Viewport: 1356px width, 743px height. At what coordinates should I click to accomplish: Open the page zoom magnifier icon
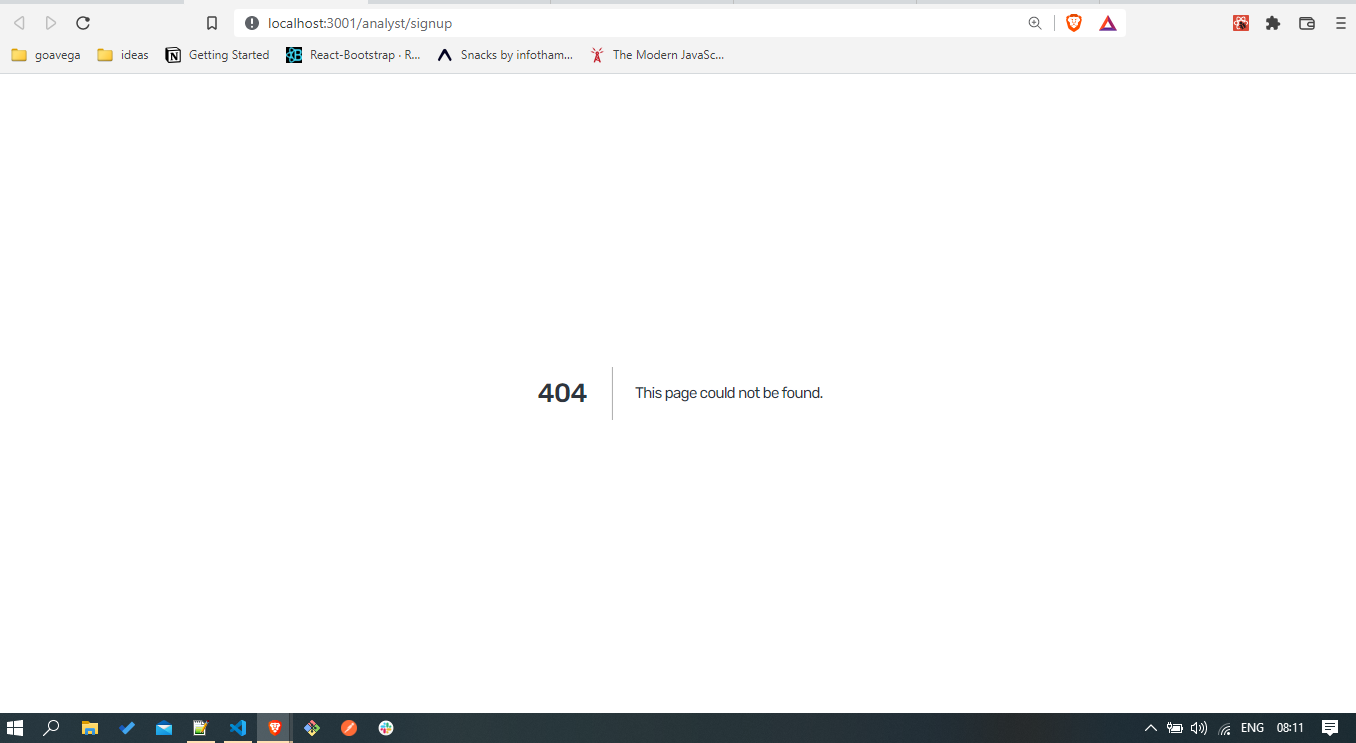1035,22
